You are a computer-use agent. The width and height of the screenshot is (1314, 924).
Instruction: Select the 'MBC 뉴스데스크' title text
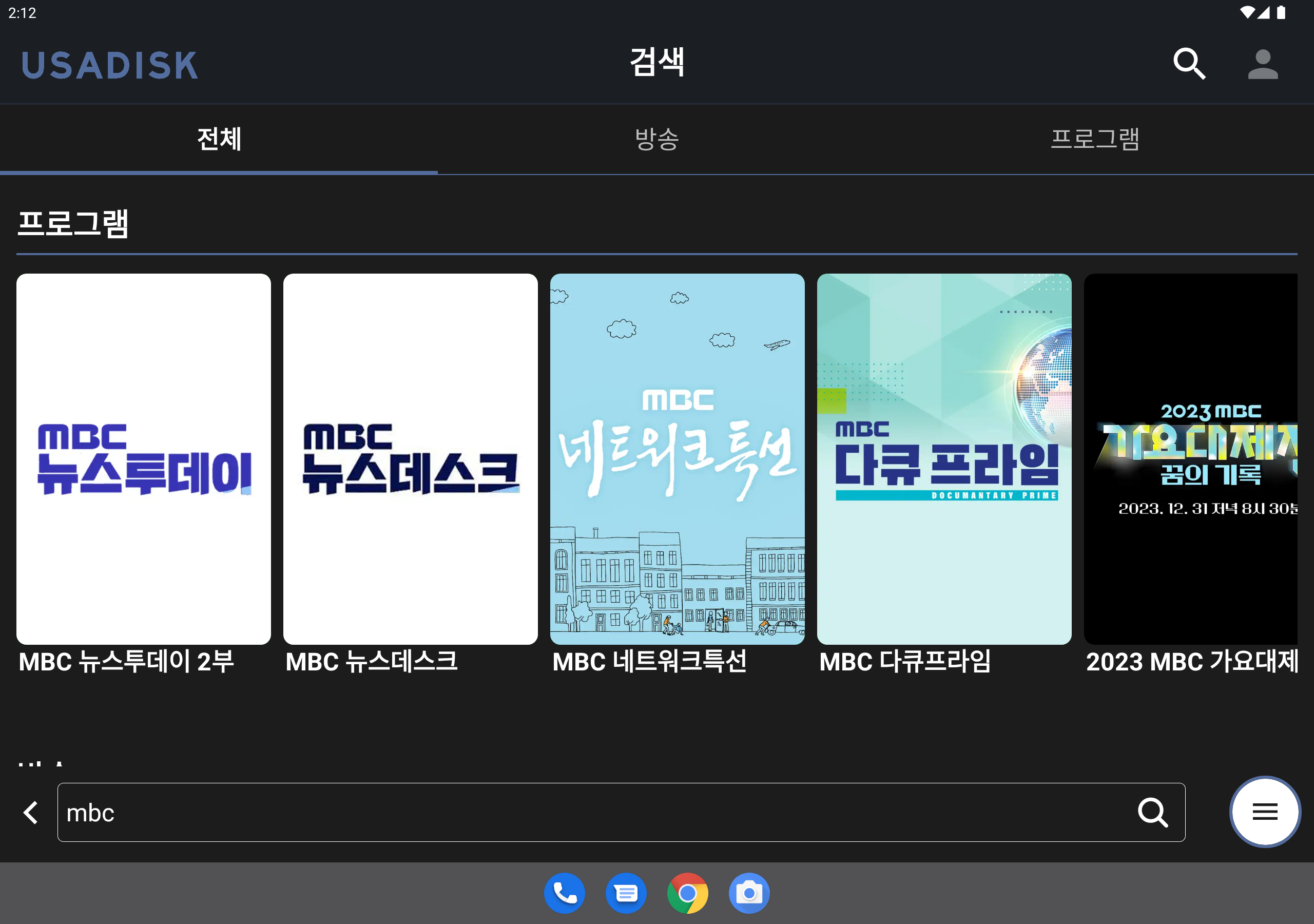(372, 662)
